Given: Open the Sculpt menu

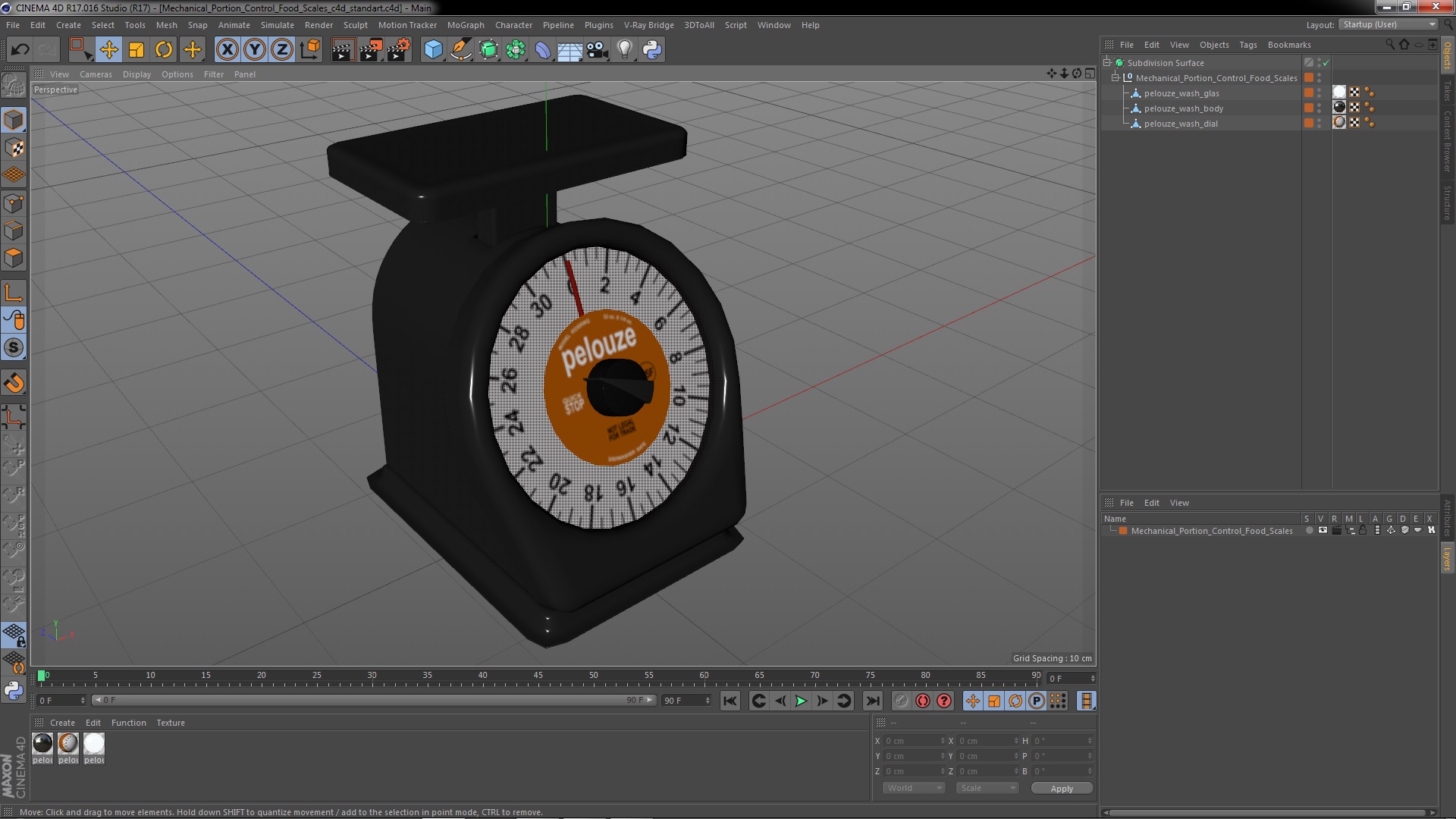Looking at the screenshot, I should (x=355, y=25).
